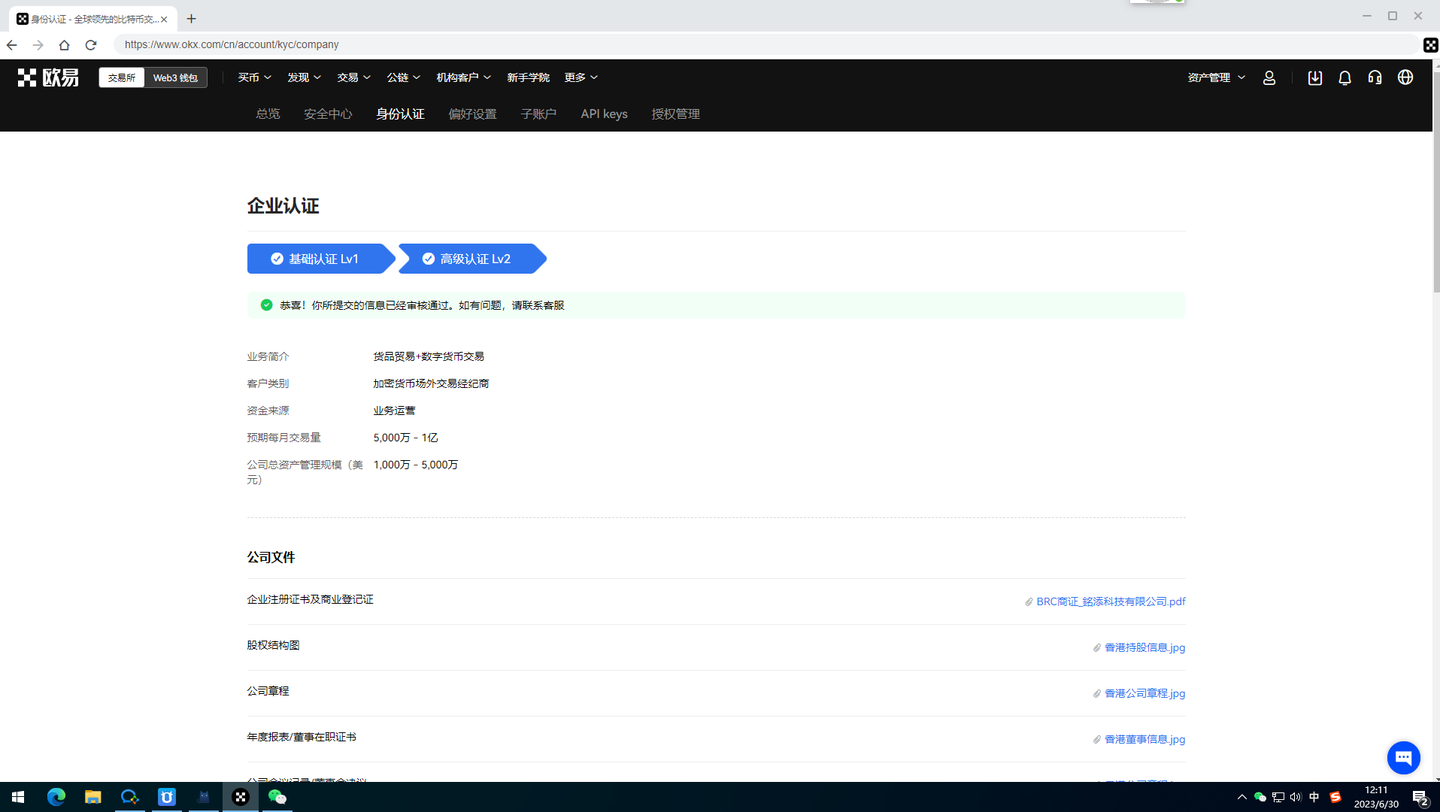1440x812 pixels.
Task: Open the Windows notification center
Action: (x=1420, y=797)
